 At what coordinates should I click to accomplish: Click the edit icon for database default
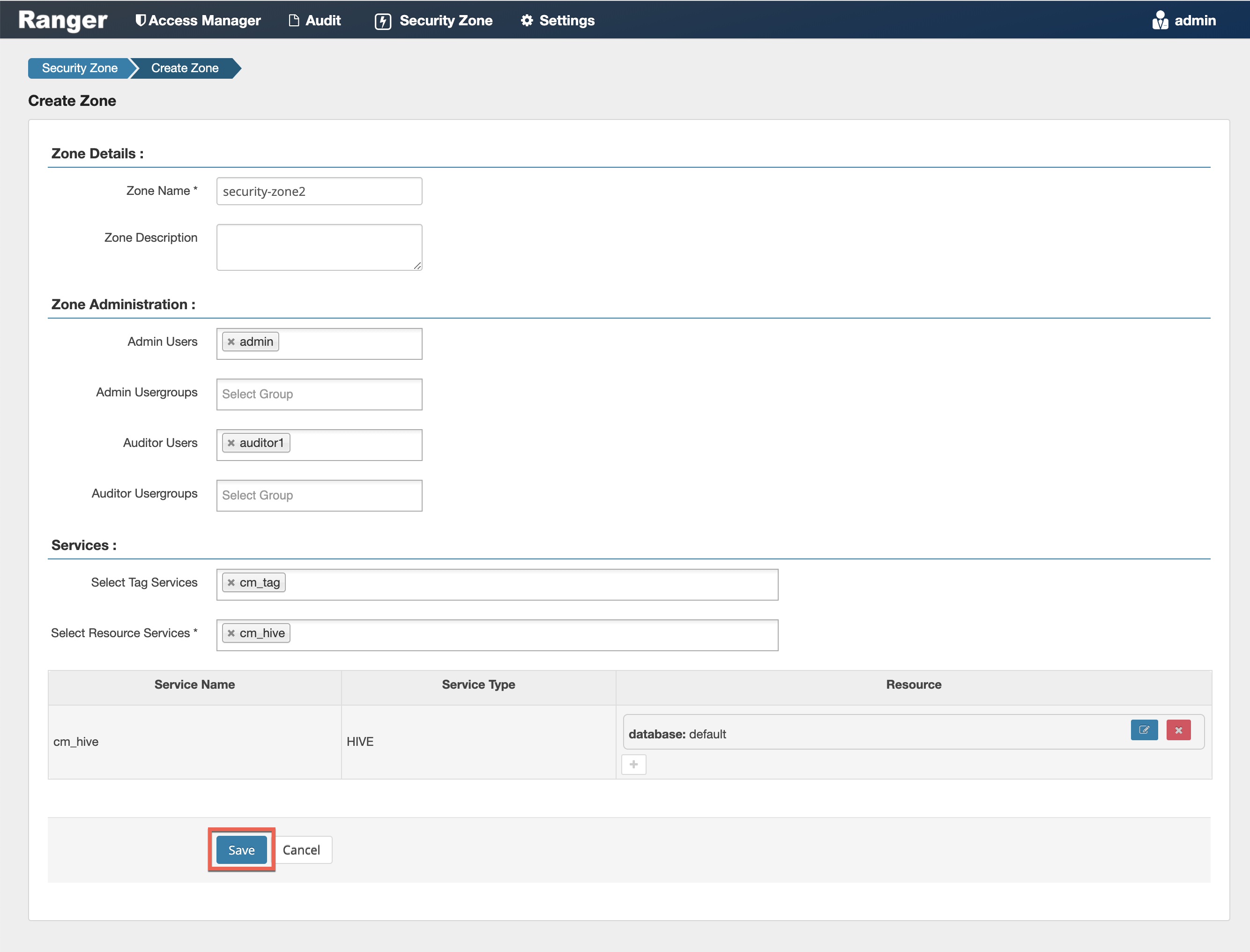(1144, 730)
